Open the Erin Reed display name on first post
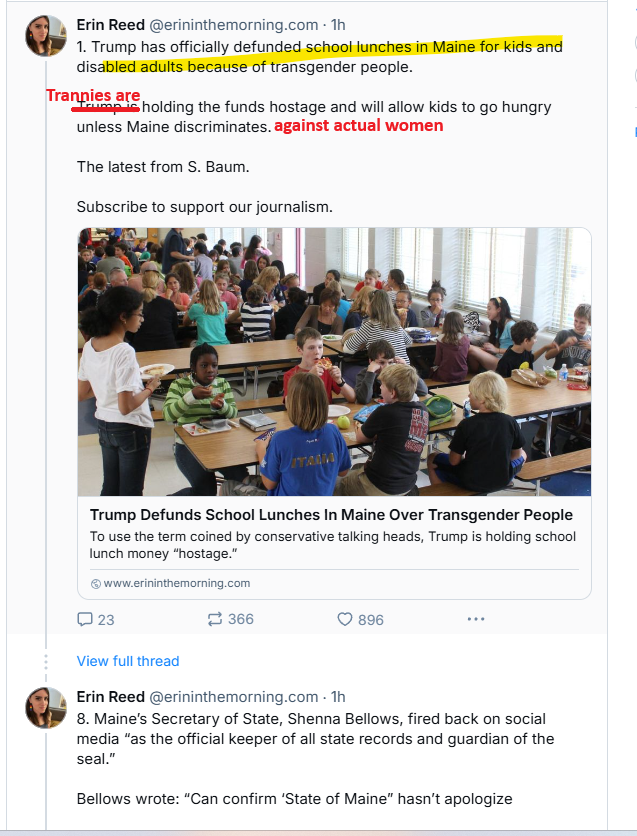The height and width of the screenshot is (836, 637). point(110,24)
